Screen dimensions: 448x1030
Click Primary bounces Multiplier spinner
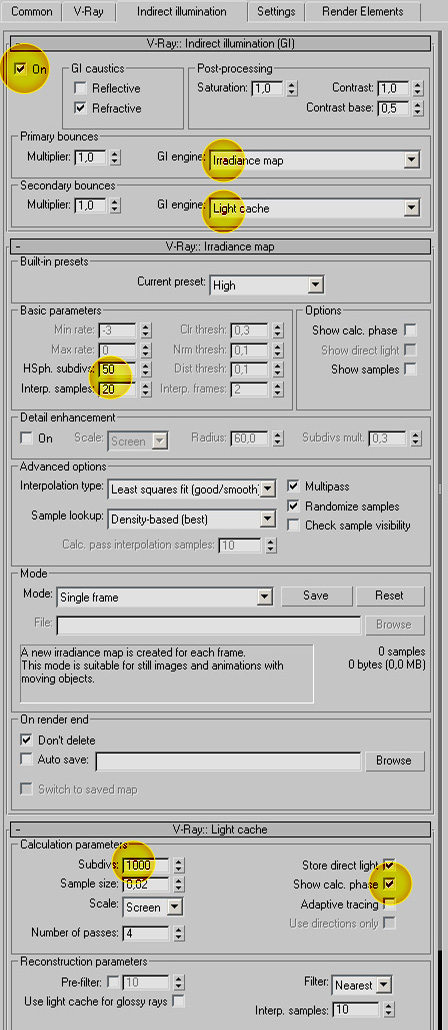[115, 158]
